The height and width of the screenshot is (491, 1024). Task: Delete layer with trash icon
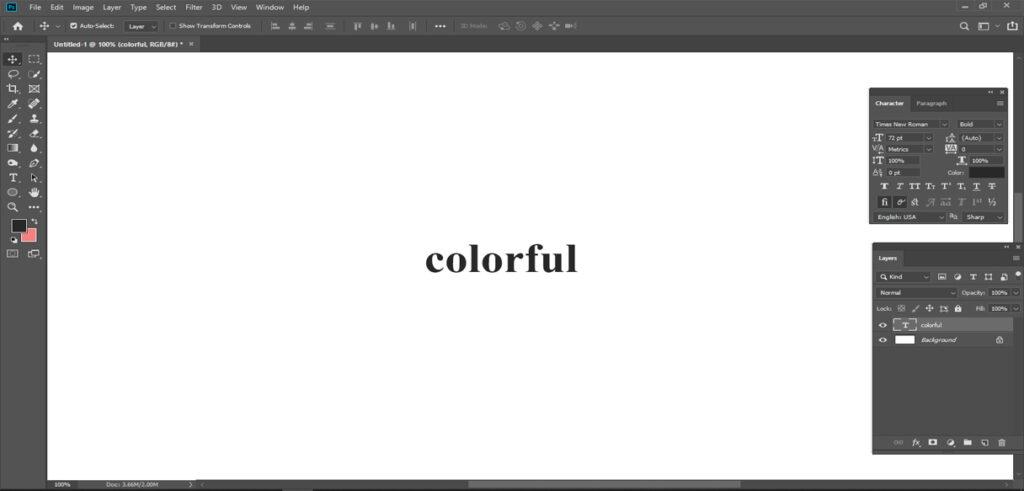click(x=1002, y=443)
